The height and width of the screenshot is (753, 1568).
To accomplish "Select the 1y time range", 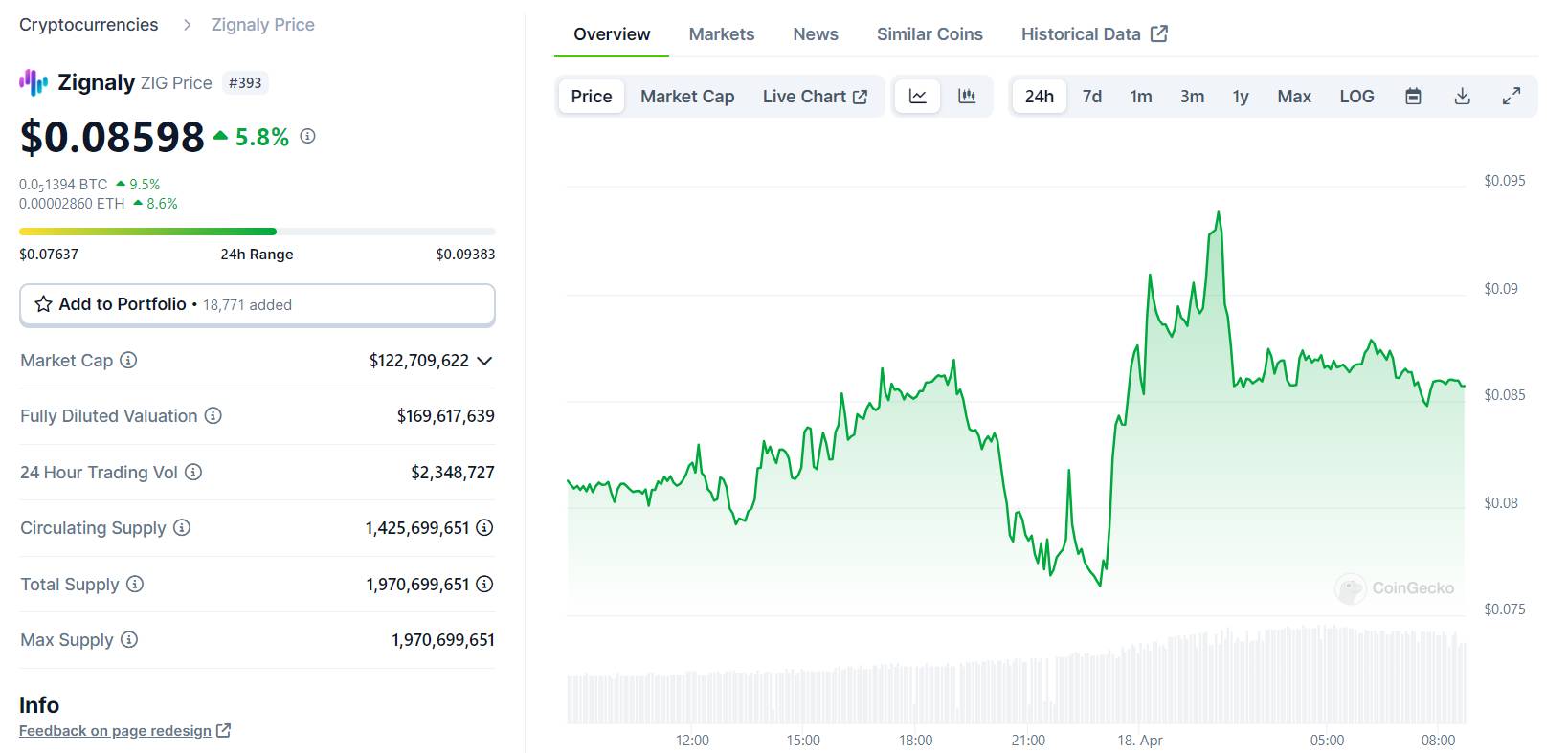I will click(1241, 96).
